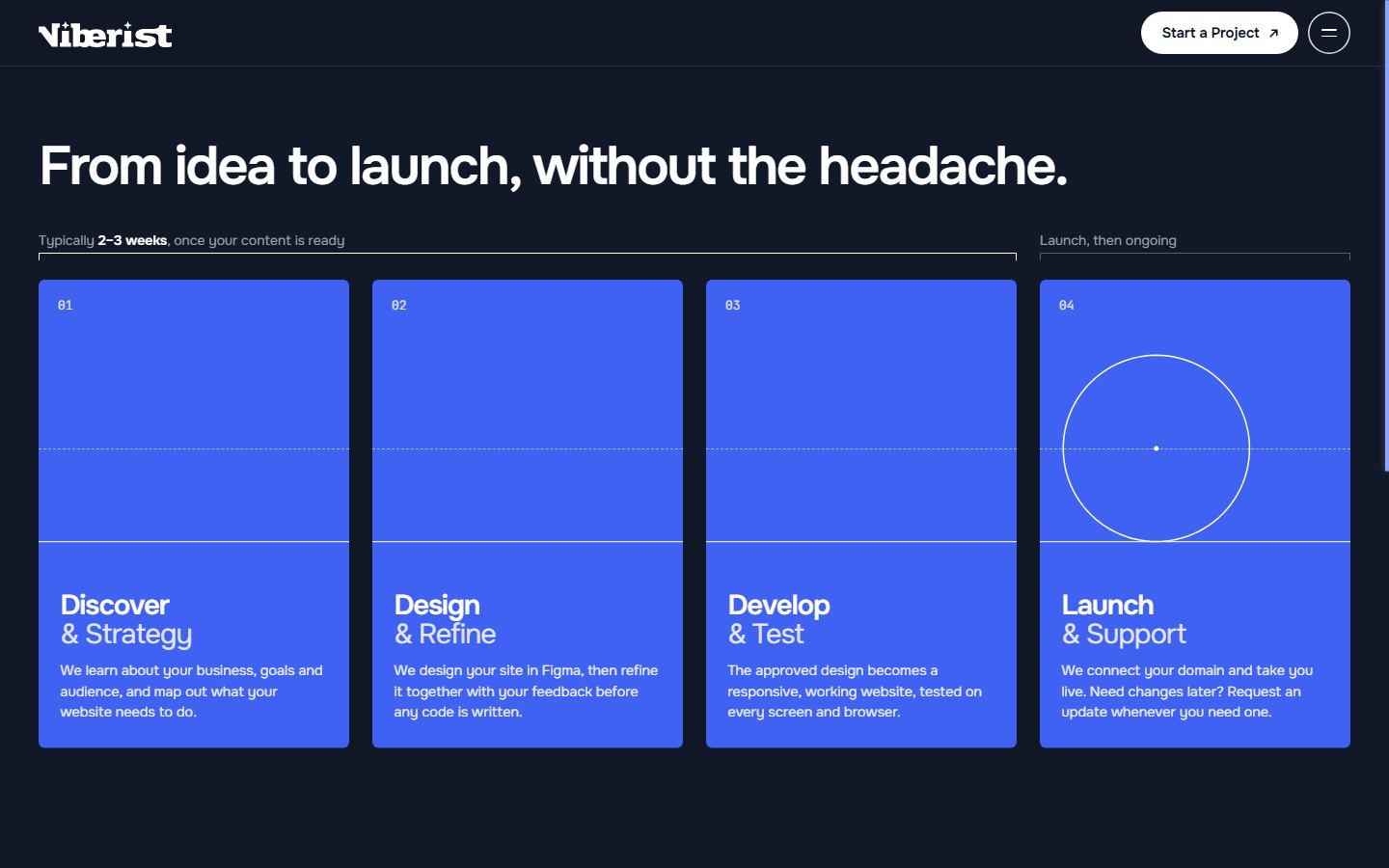This screenshot has width=1389, height=868.
Task: Click the step number 04
Action: pyautogui.click(x=1067, y=306)
